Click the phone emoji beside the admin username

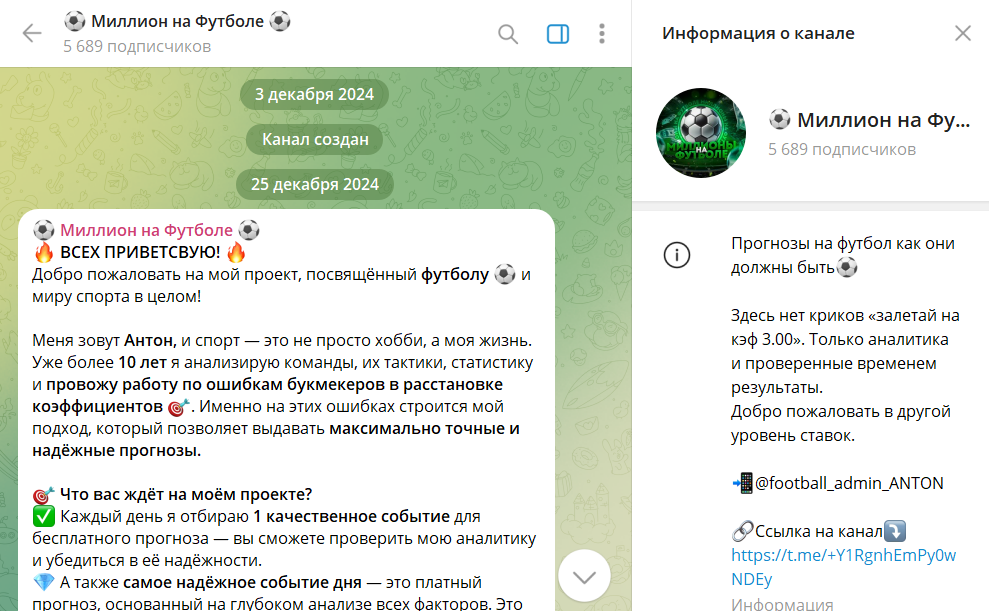[742, 483]
